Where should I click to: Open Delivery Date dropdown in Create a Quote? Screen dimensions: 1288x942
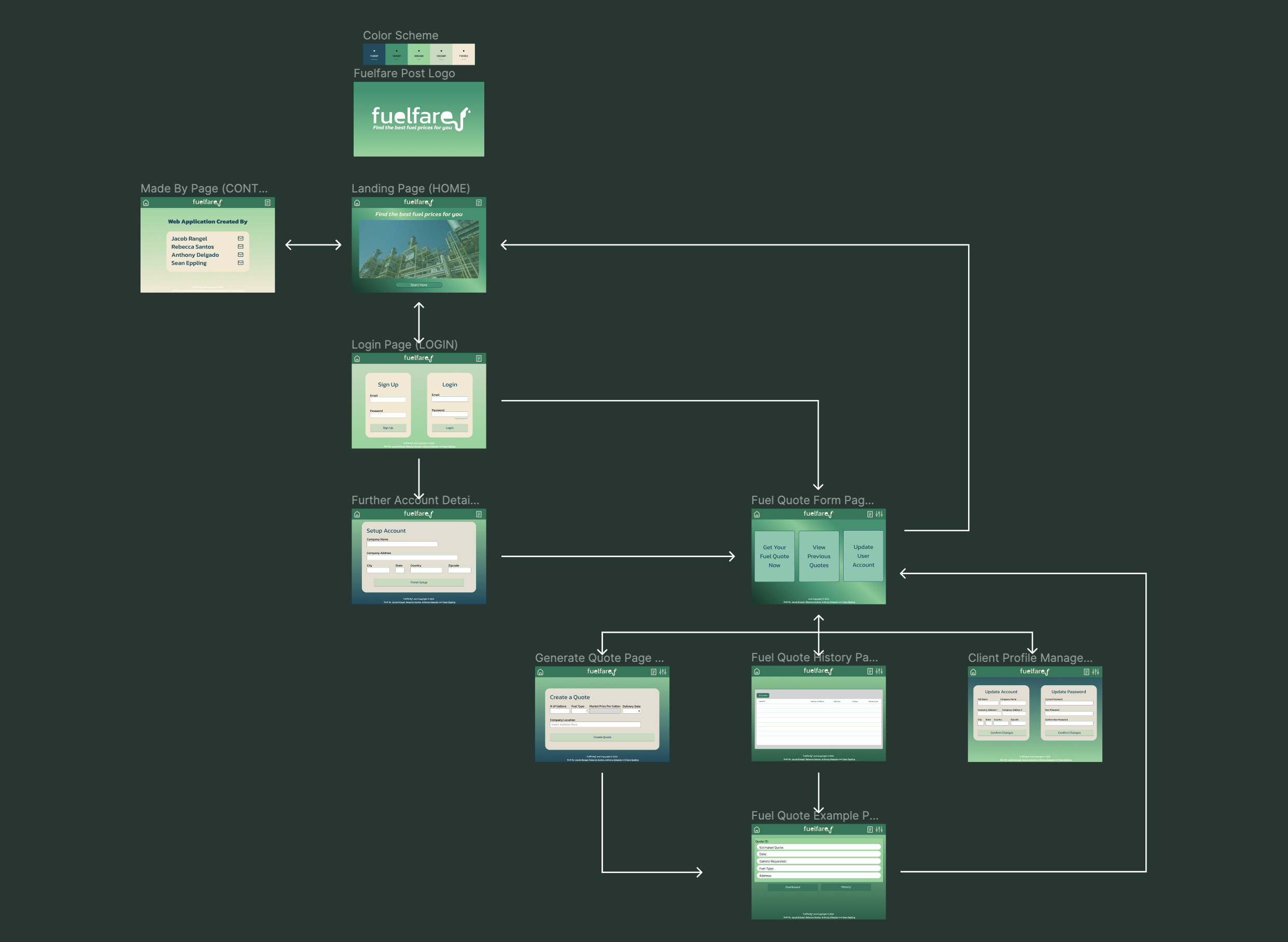[x=632, y=711]
